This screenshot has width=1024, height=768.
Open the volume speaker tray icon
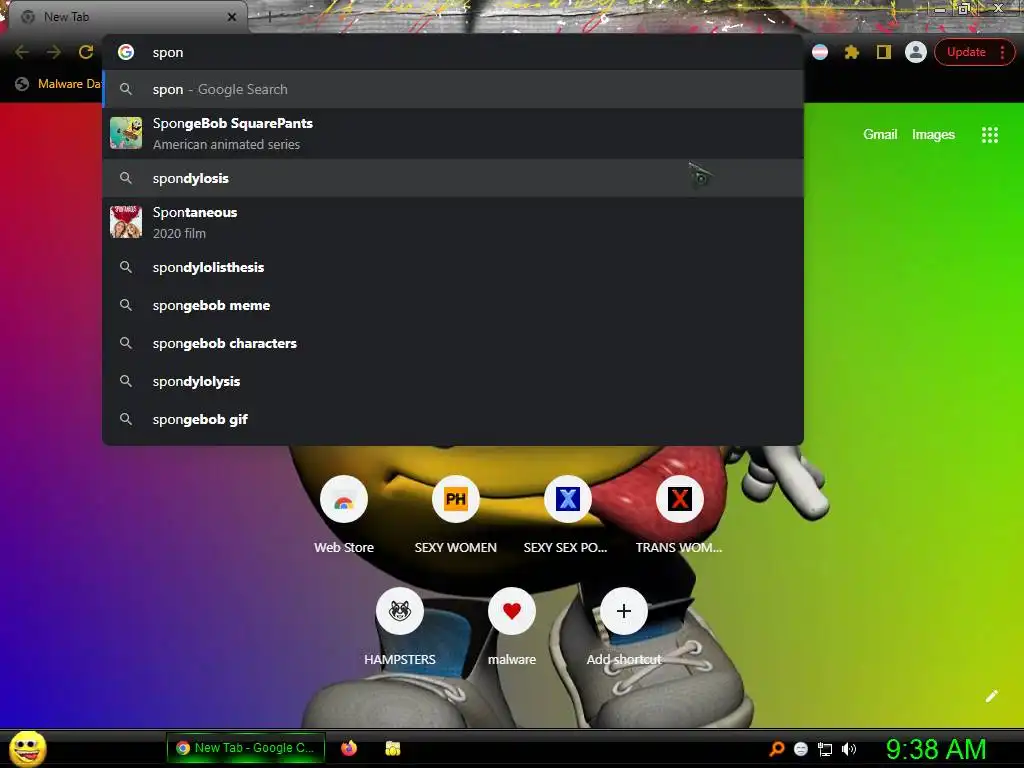click(x=849, y=749)
